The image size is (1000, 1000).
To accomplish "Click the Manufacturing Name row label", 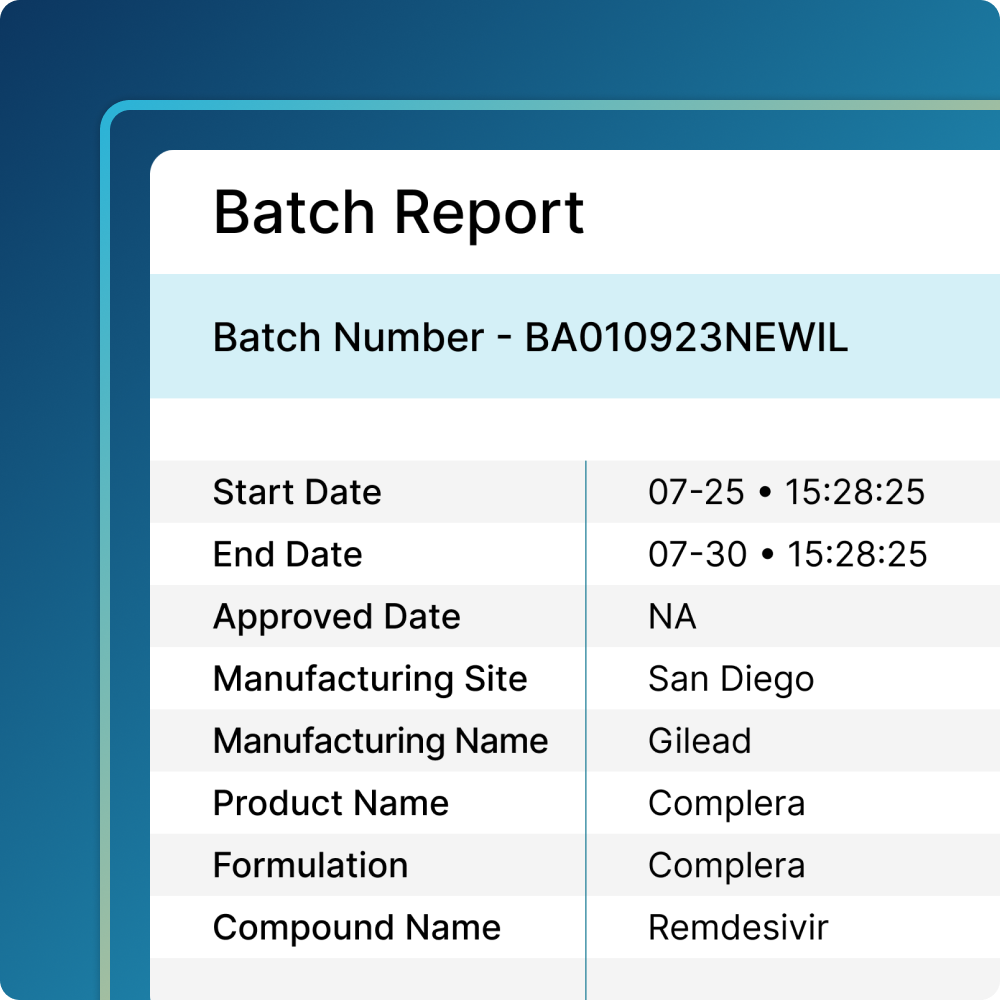I will point(381,741).
